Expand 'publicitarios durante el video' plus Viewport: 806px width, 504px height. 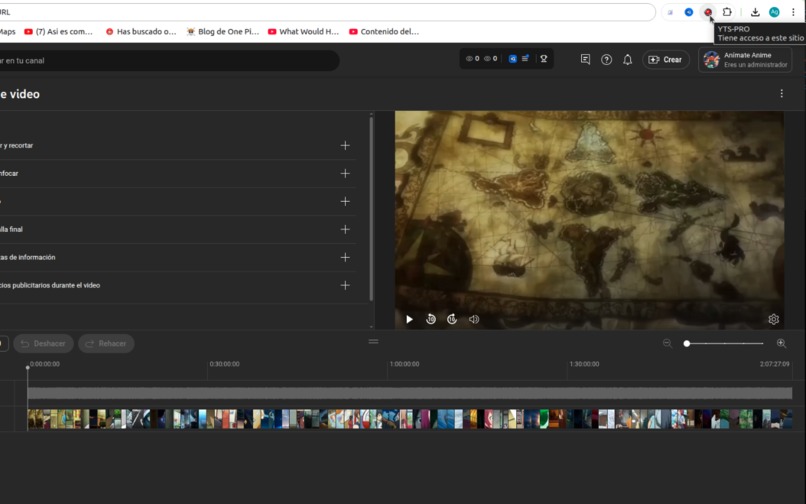(345, 285)
